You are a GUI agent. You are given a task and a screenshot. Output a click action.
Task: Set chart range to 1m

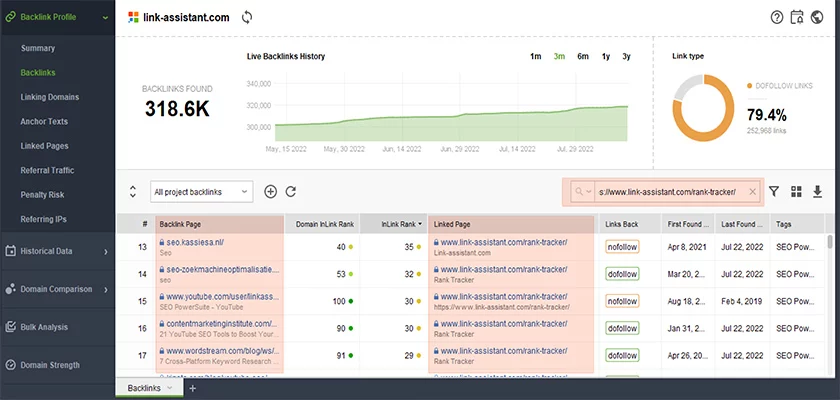[535, 57]
